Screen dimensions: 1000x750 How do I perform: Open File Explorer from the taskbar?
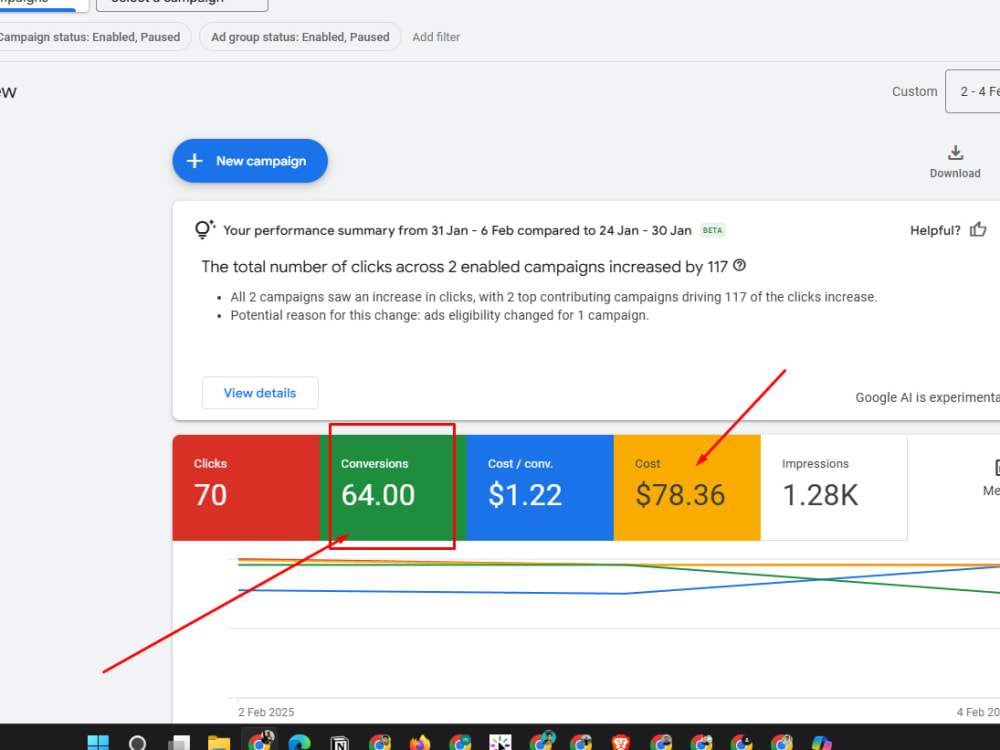click(219, 743)
